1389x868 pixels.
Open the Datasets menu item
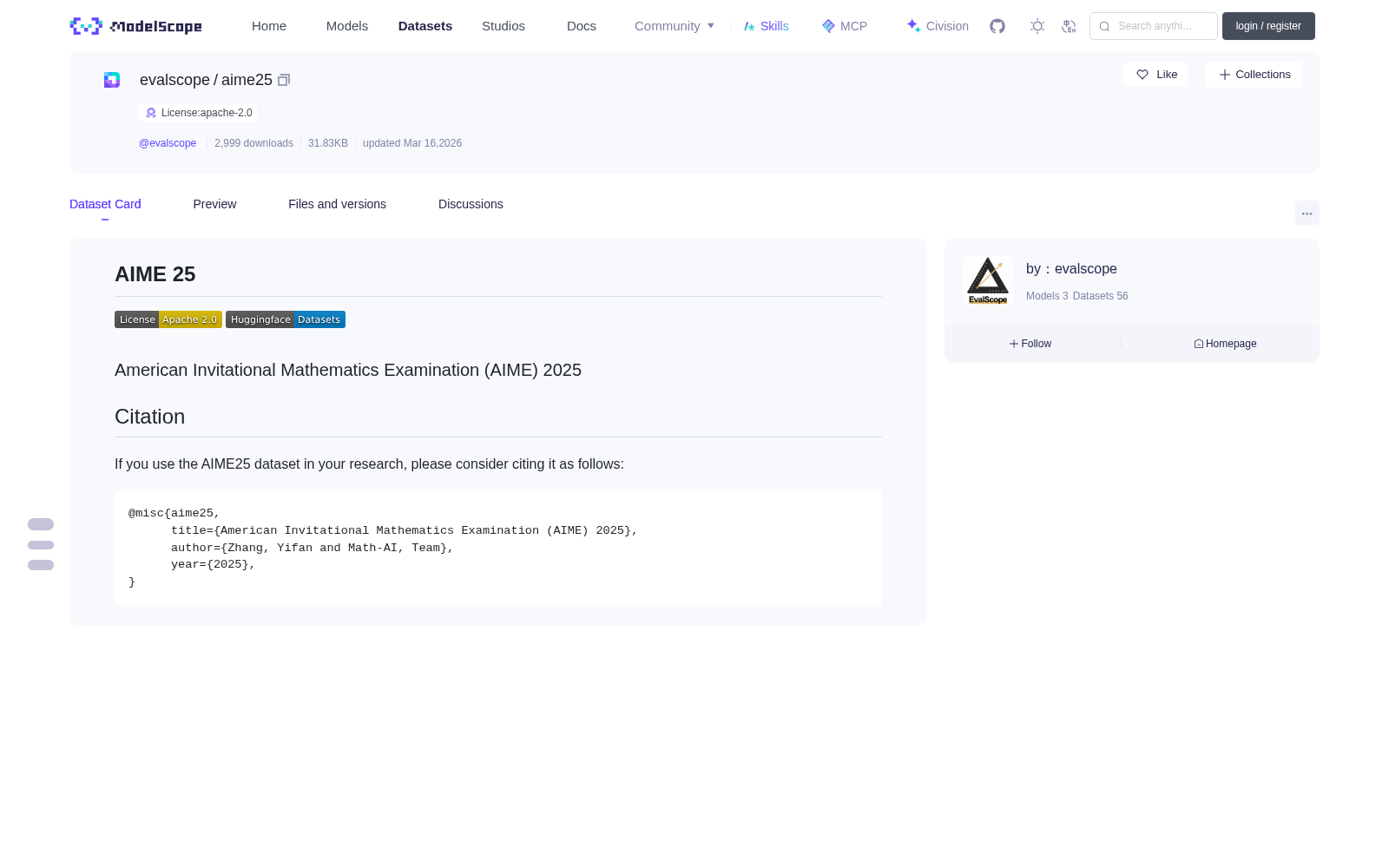[x=425, y=26]
